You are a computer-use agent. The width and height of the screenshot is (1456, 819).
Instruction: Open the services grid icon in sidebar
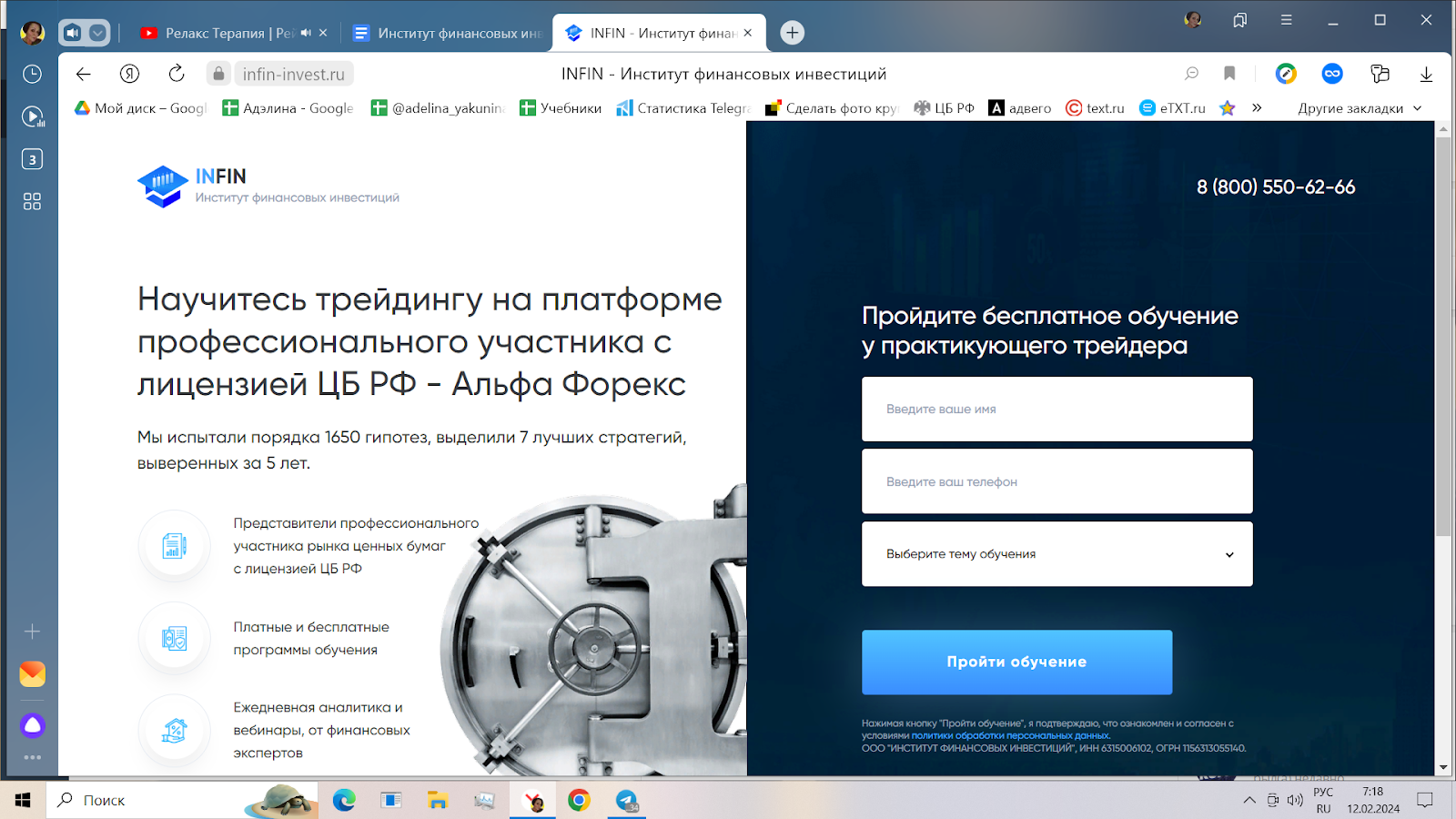tap(32, 201)
